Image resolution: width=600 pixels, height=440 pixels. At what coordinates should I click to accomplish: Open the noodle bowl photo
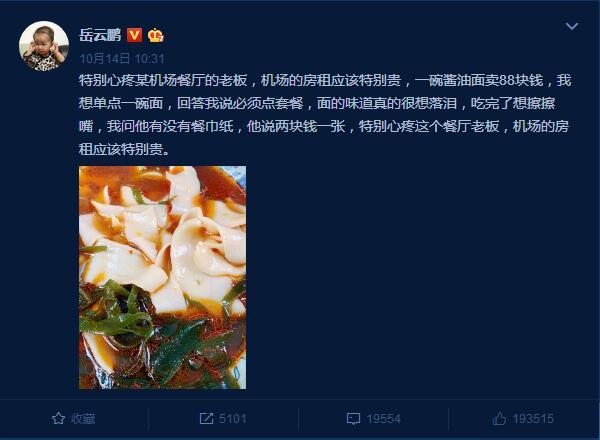tap(163, 277)
